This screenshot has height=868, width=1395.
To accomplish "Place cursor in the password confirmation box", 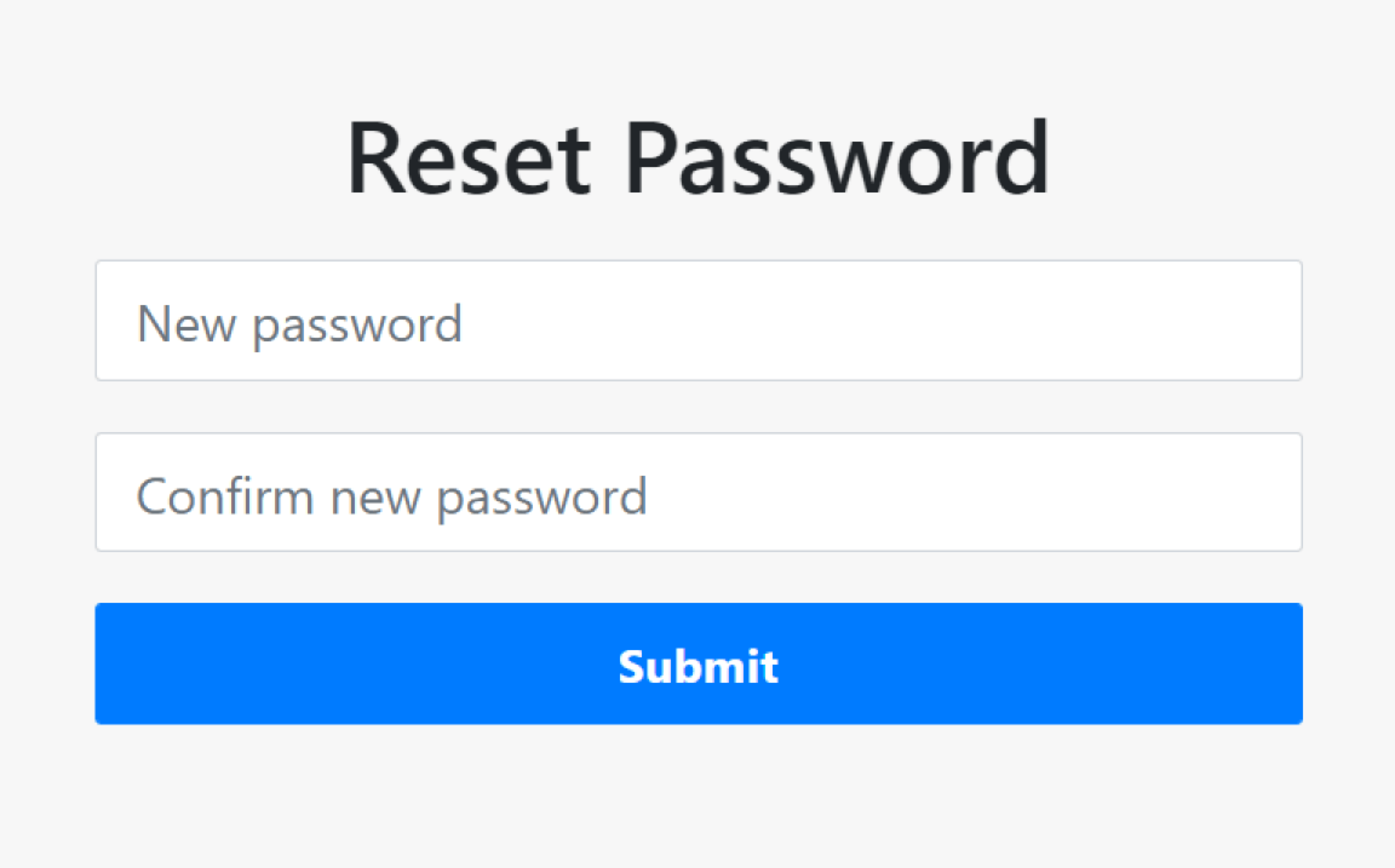I will (698, 492).
